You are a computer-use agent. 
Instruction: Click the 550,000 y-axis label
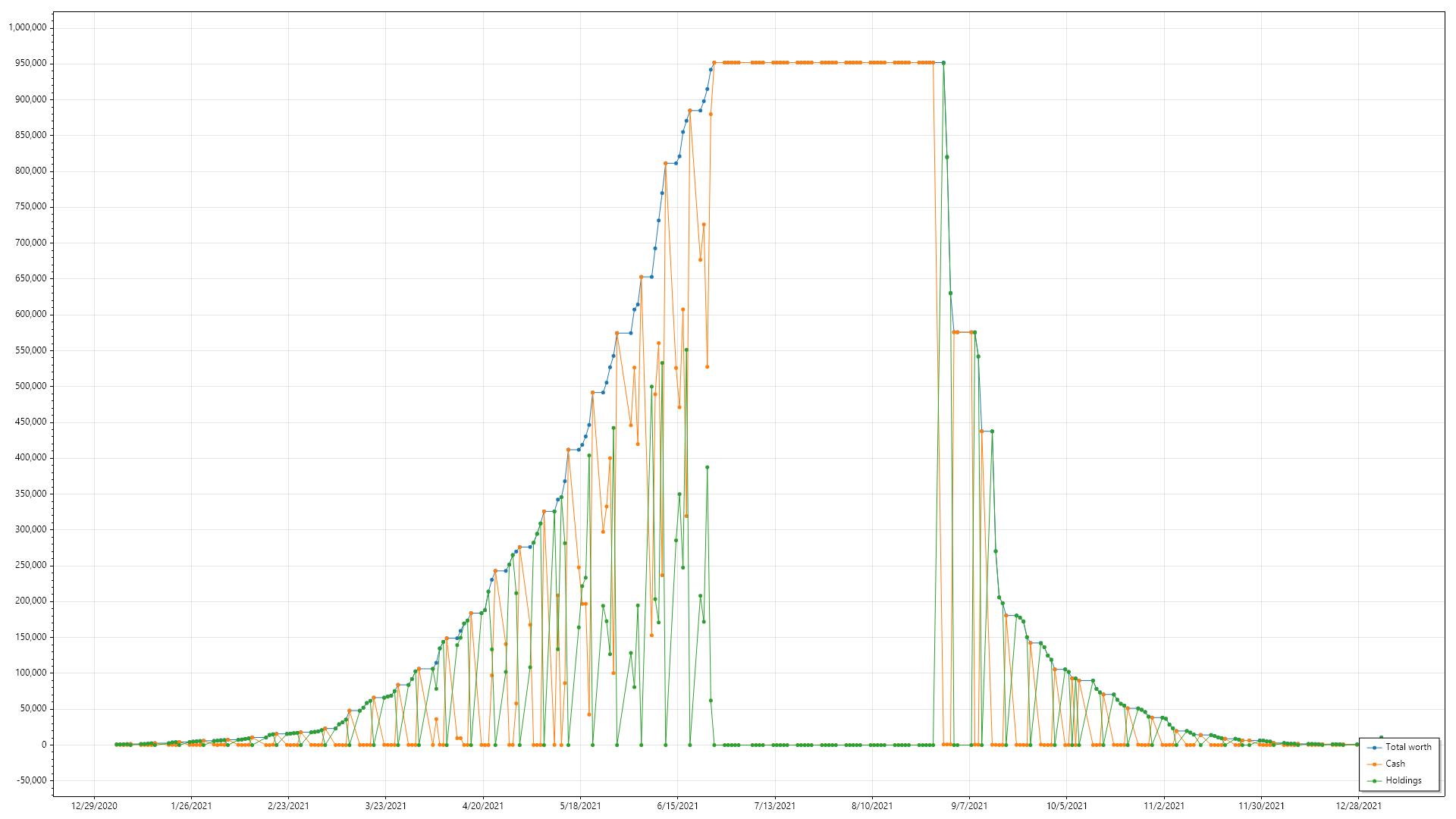point(30,350)
